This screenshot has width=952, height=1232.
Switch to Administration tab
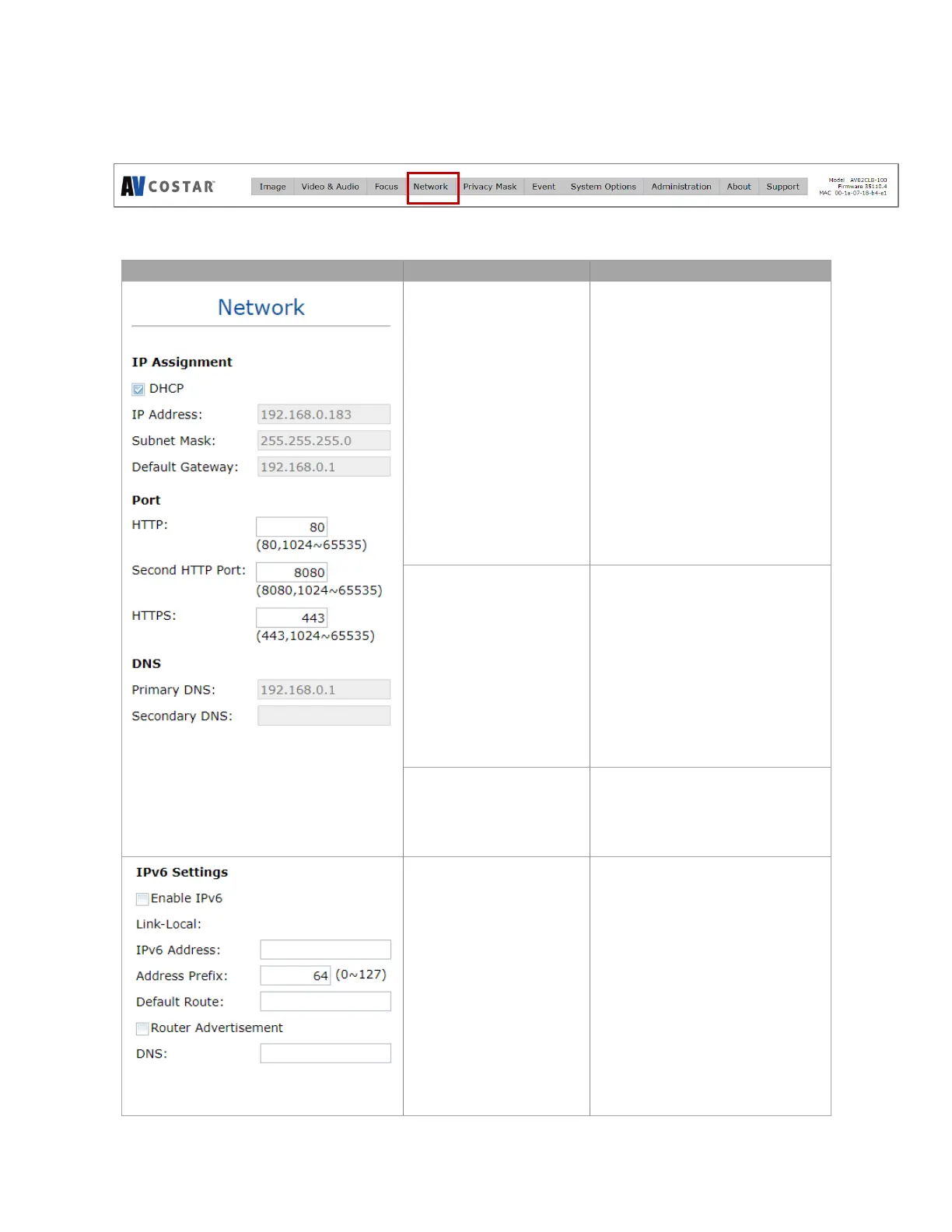[681, 187]
